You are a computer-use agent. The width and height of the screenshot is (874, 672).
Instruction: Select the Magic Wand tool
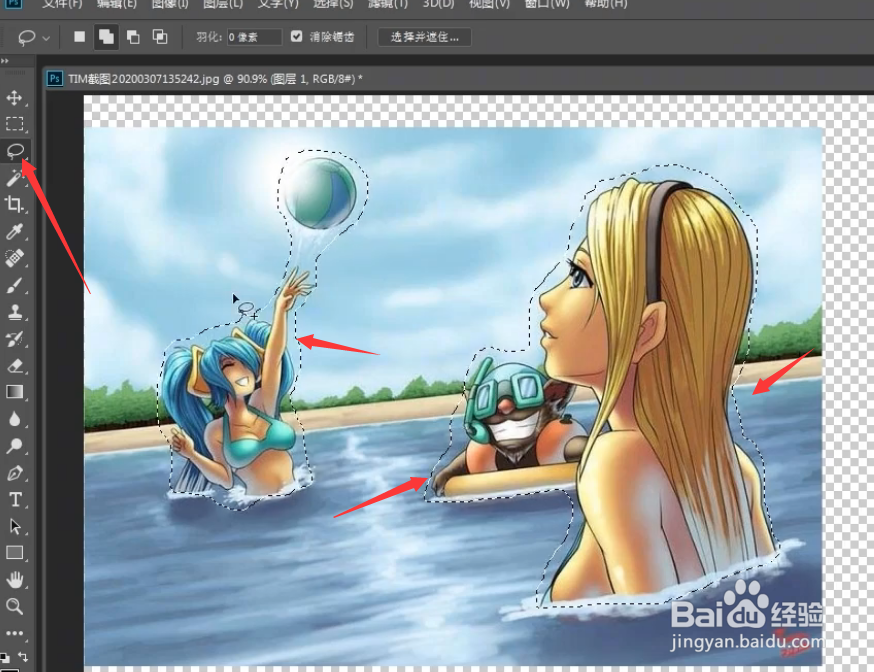tap(14, 178)
